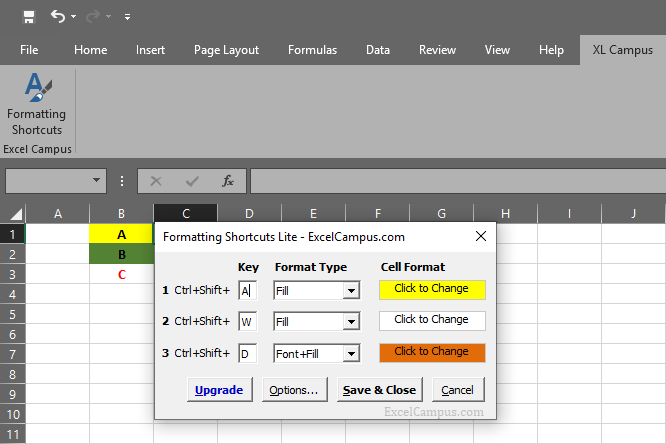This screenshot has height=444, width=666.
Task: Click the formula bar options dots handle
Action: click(122, 181)
